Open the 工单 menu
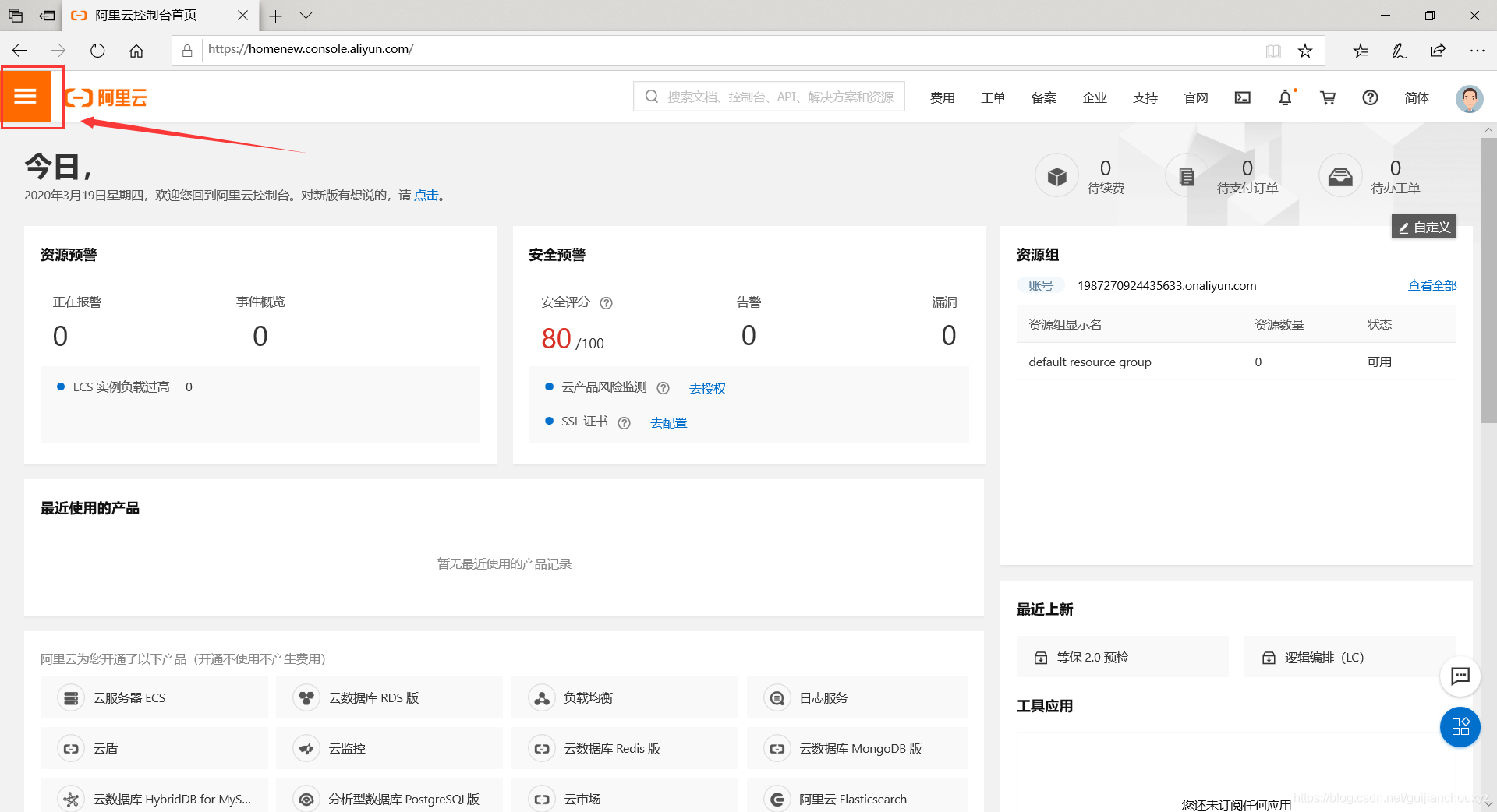Image resolution: width=1497 pixels, height=812 pixels. coord(993,97)
